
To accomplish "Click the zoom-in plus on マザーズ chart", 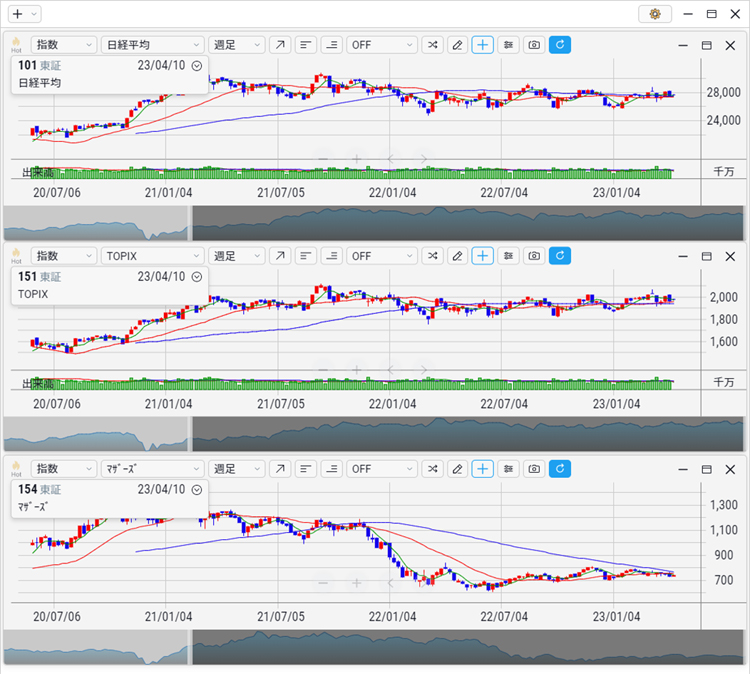I will click(356, 582).
